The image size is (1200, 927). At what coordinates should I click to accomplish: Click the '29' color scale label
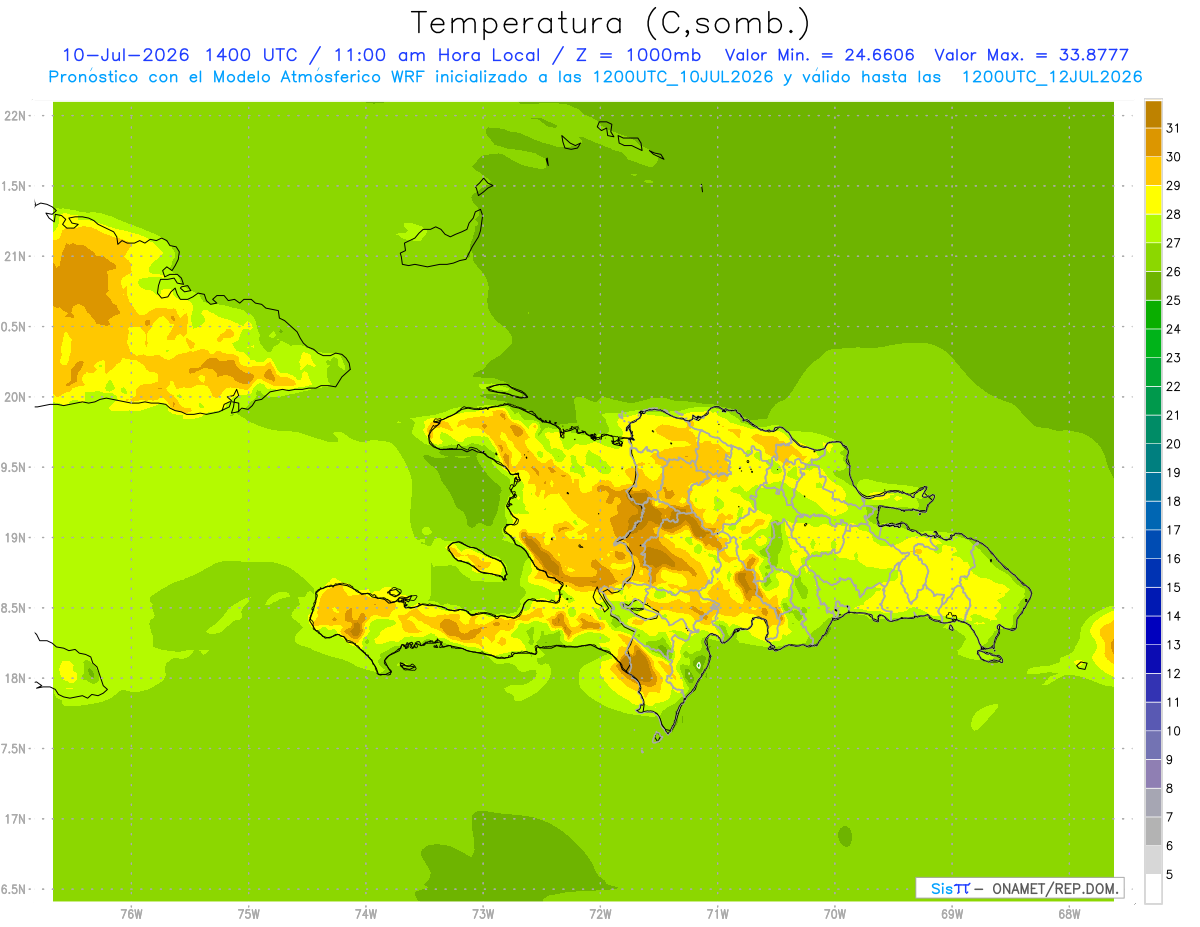1173,185
